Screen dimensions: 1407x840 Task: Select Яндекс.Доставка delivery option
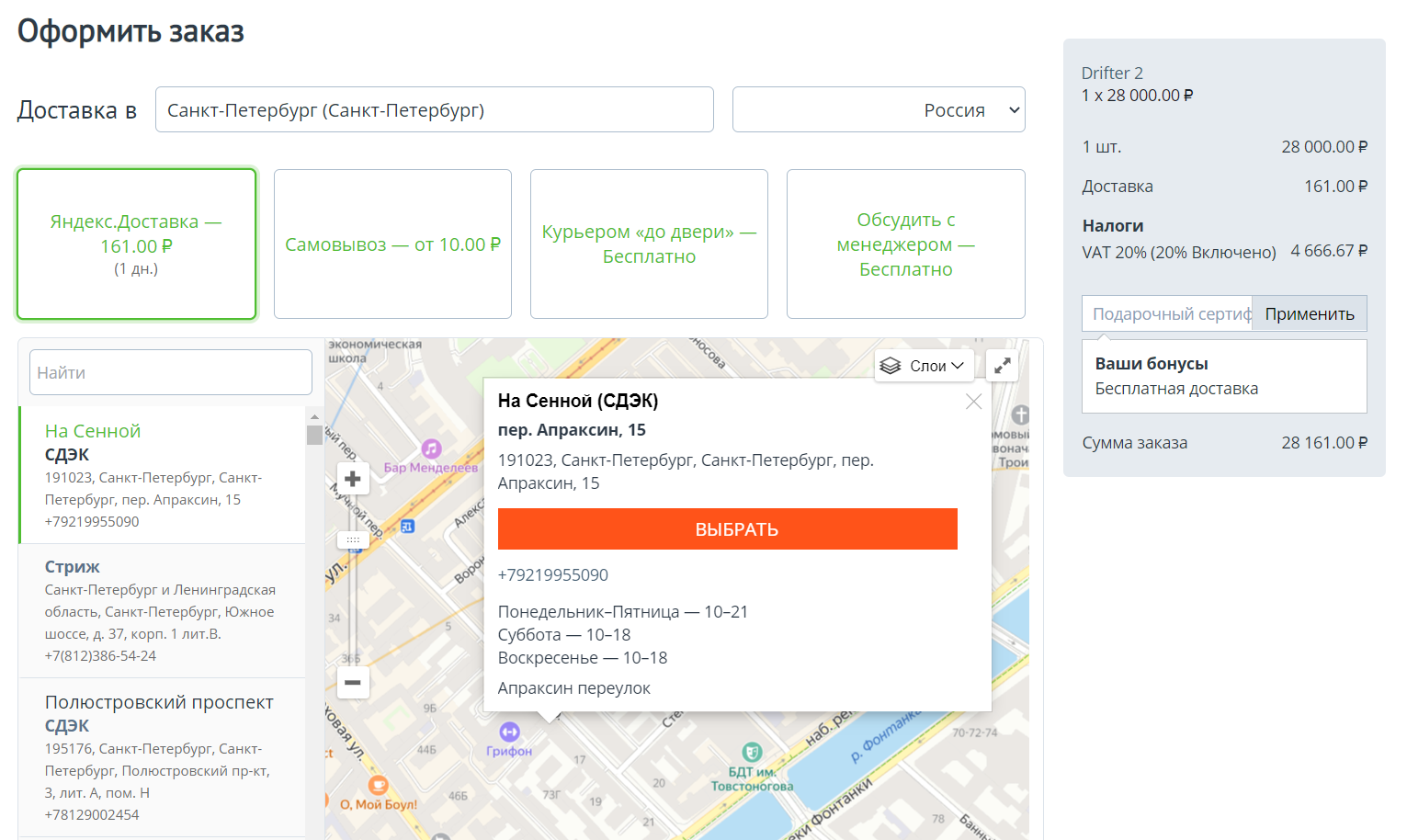click(x=136, y=244)
